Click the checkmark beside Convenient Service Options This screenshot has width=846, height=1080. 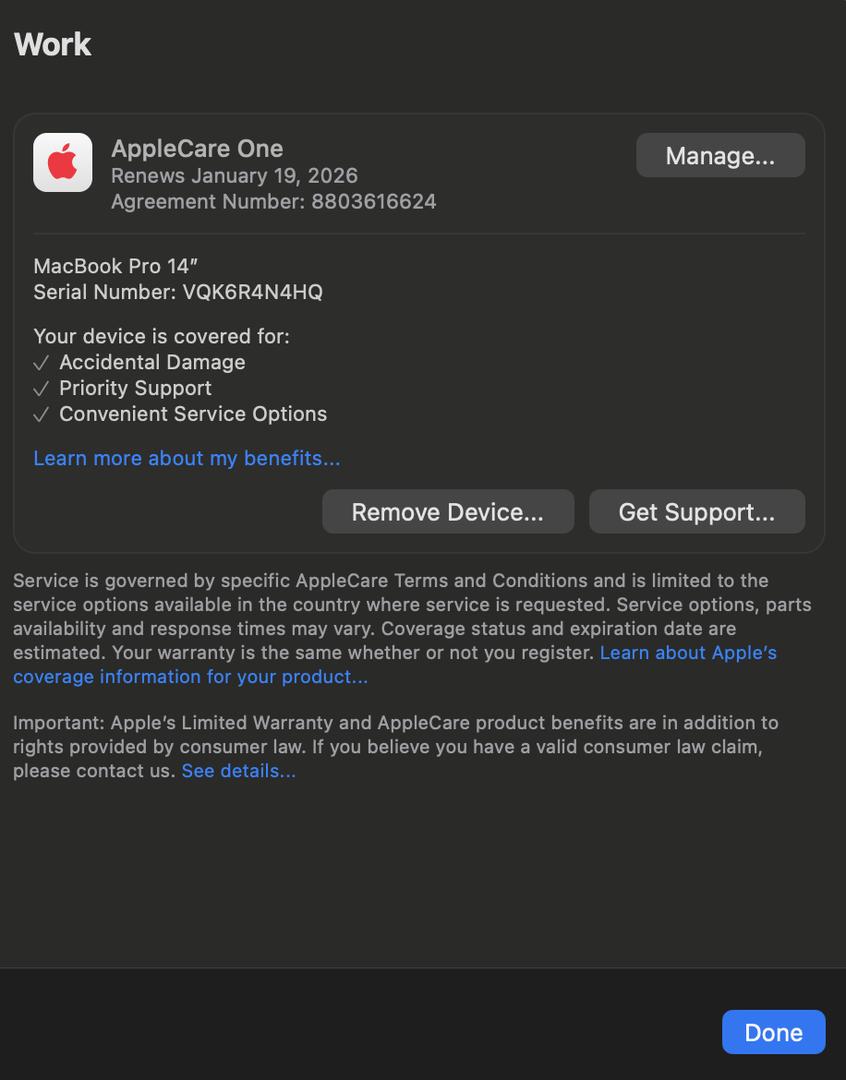(x=41, y=415)
